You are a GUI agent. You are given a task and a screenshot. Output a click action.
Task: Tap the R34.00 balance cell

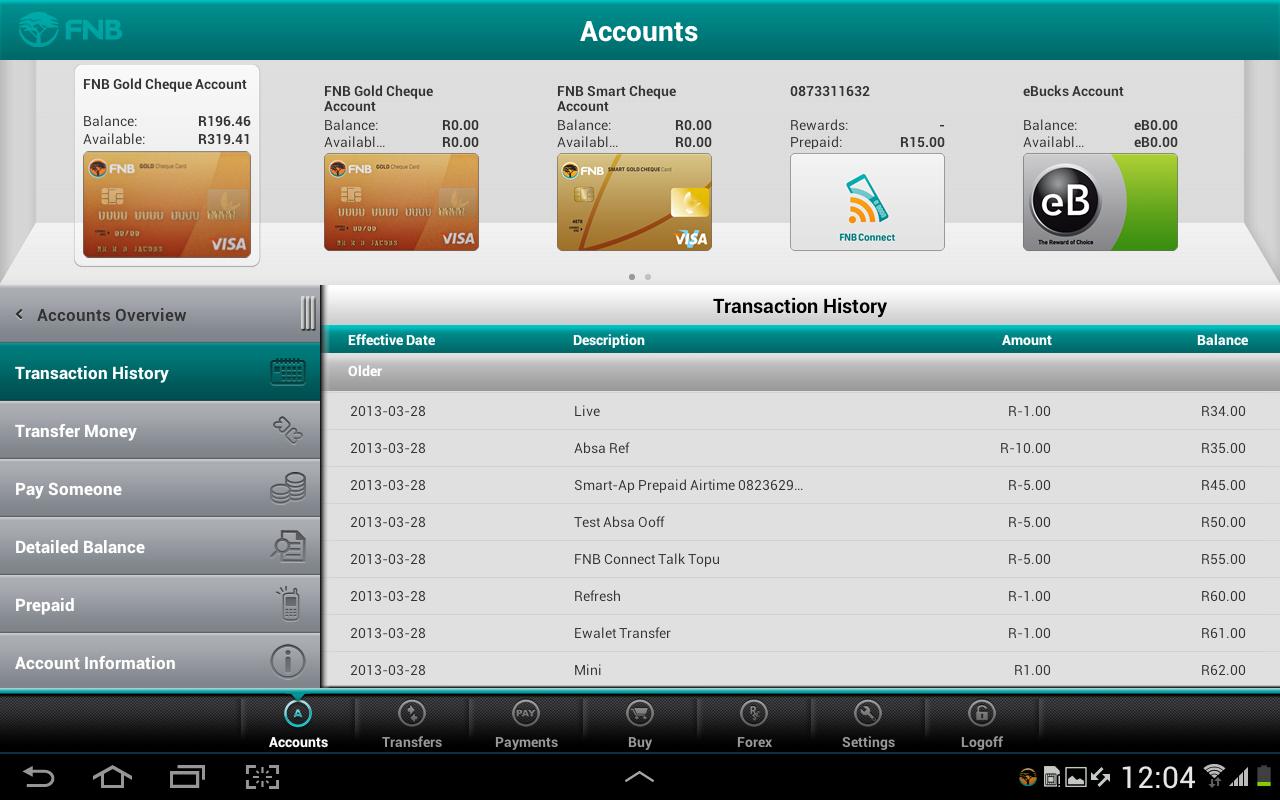[1223, 411]
